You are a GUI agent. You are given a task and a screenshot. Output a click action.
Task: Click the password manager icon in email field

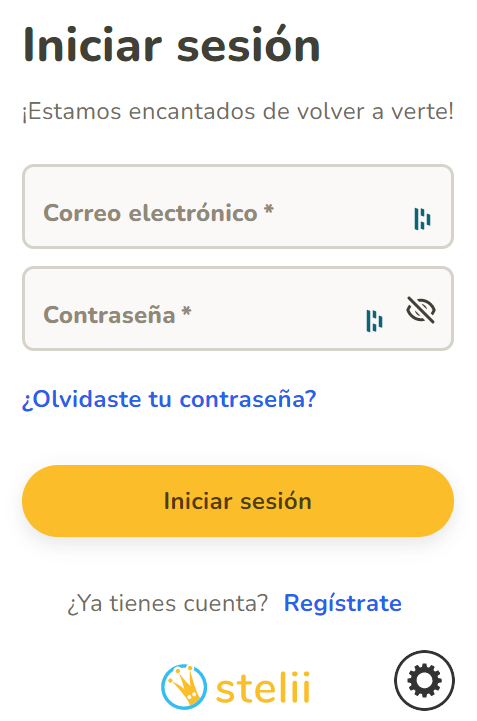coord(422,219)
